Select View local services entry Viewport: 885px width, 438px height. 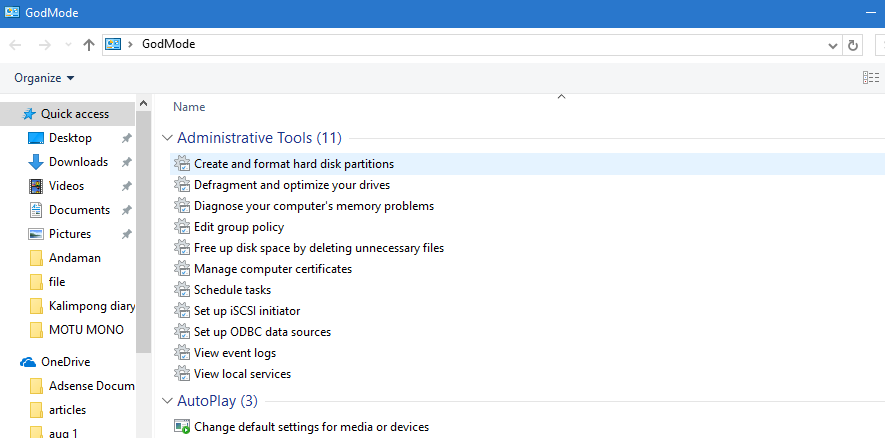[242, 374]
